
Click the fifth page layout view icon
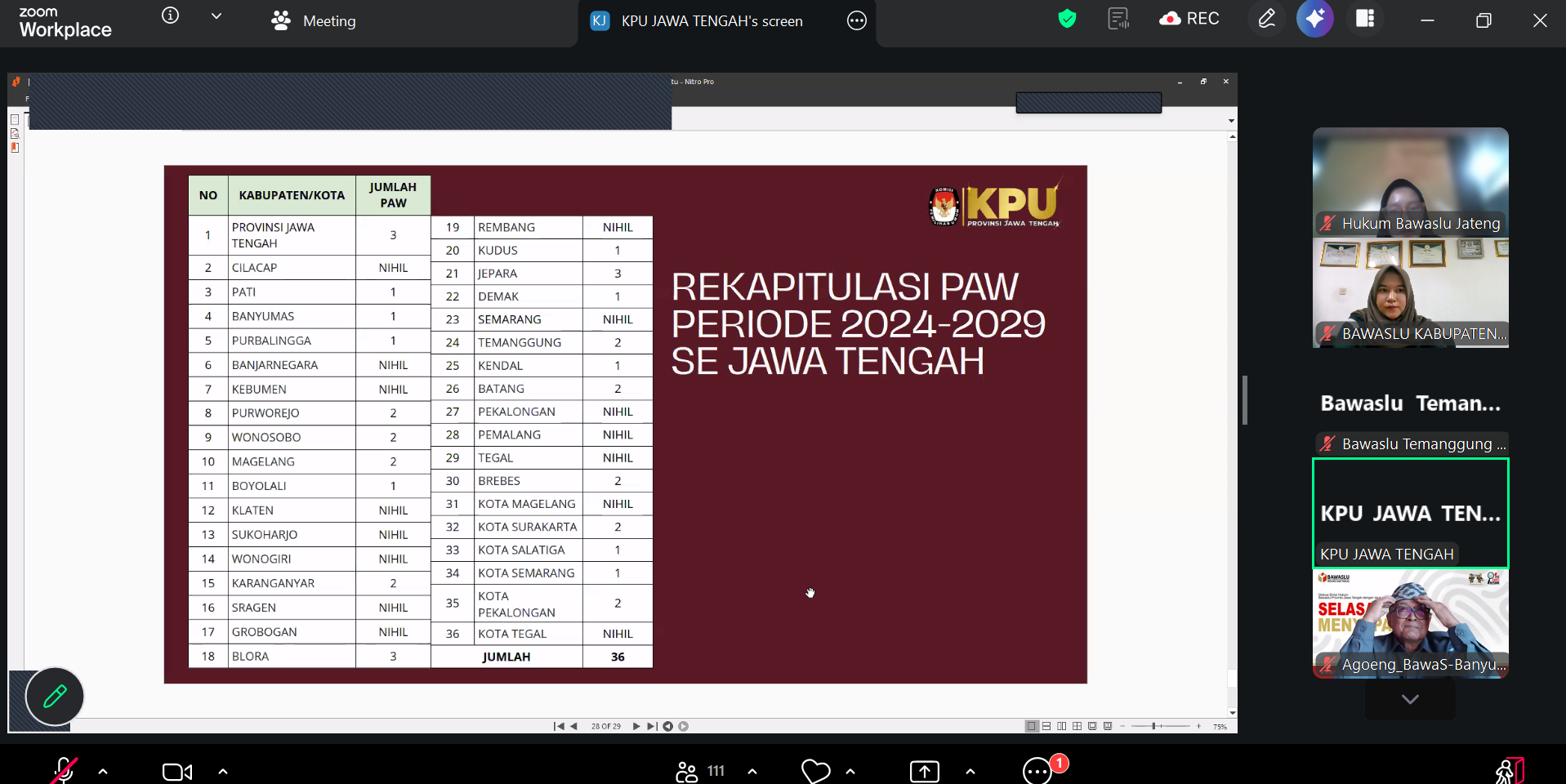(1092, 726)
